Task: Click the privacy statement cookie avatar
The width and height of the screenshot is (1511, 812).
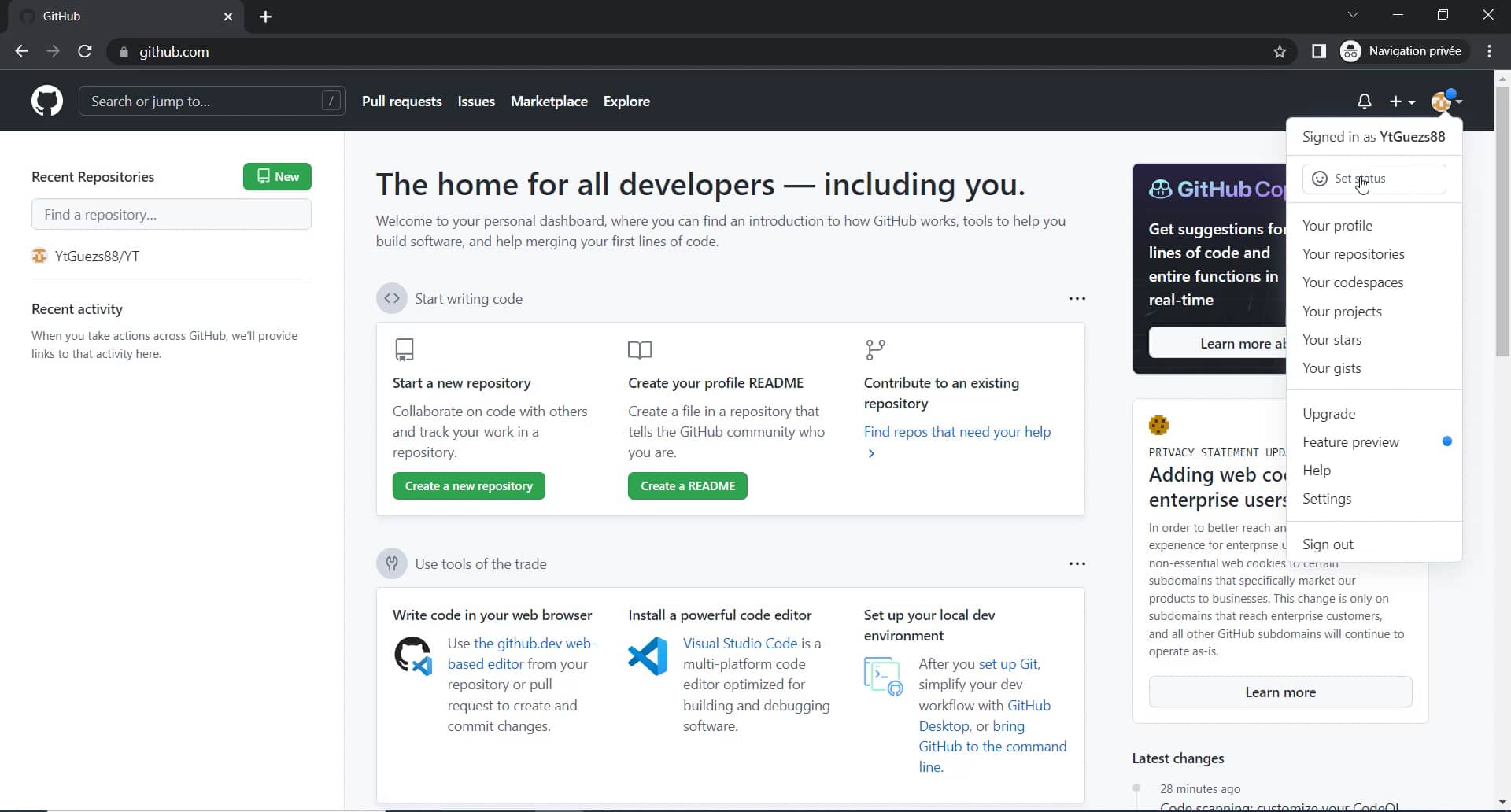Action: (x=1158, y=426)
